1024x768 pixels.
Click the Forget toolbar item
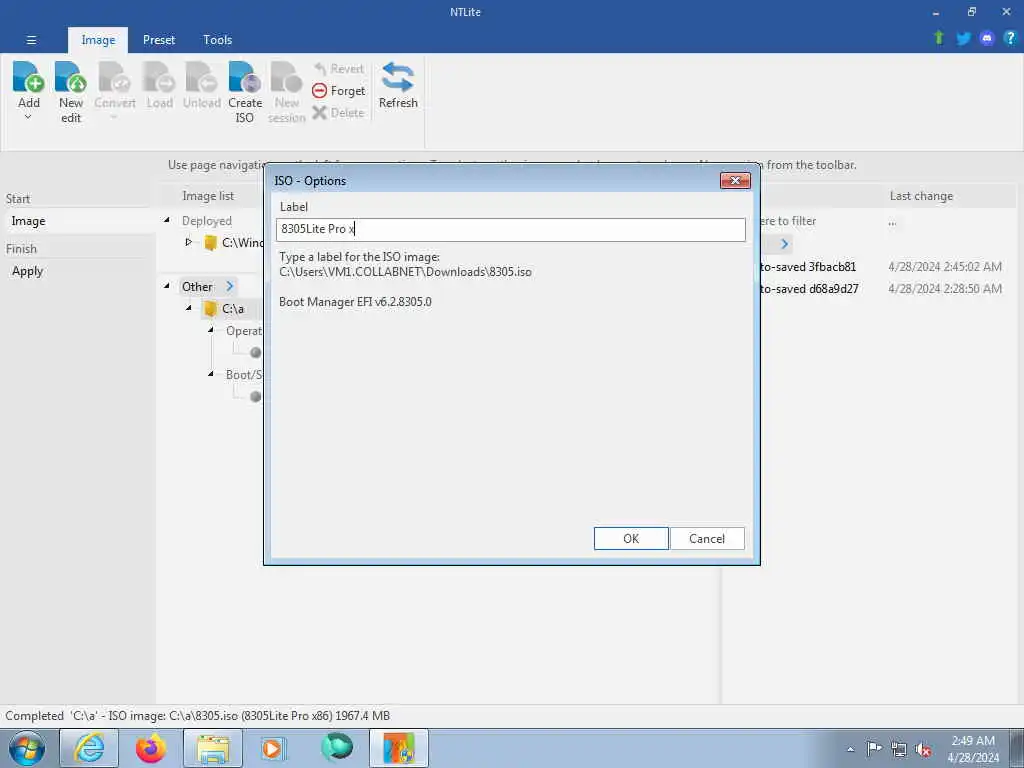click(x=339, y=91)
